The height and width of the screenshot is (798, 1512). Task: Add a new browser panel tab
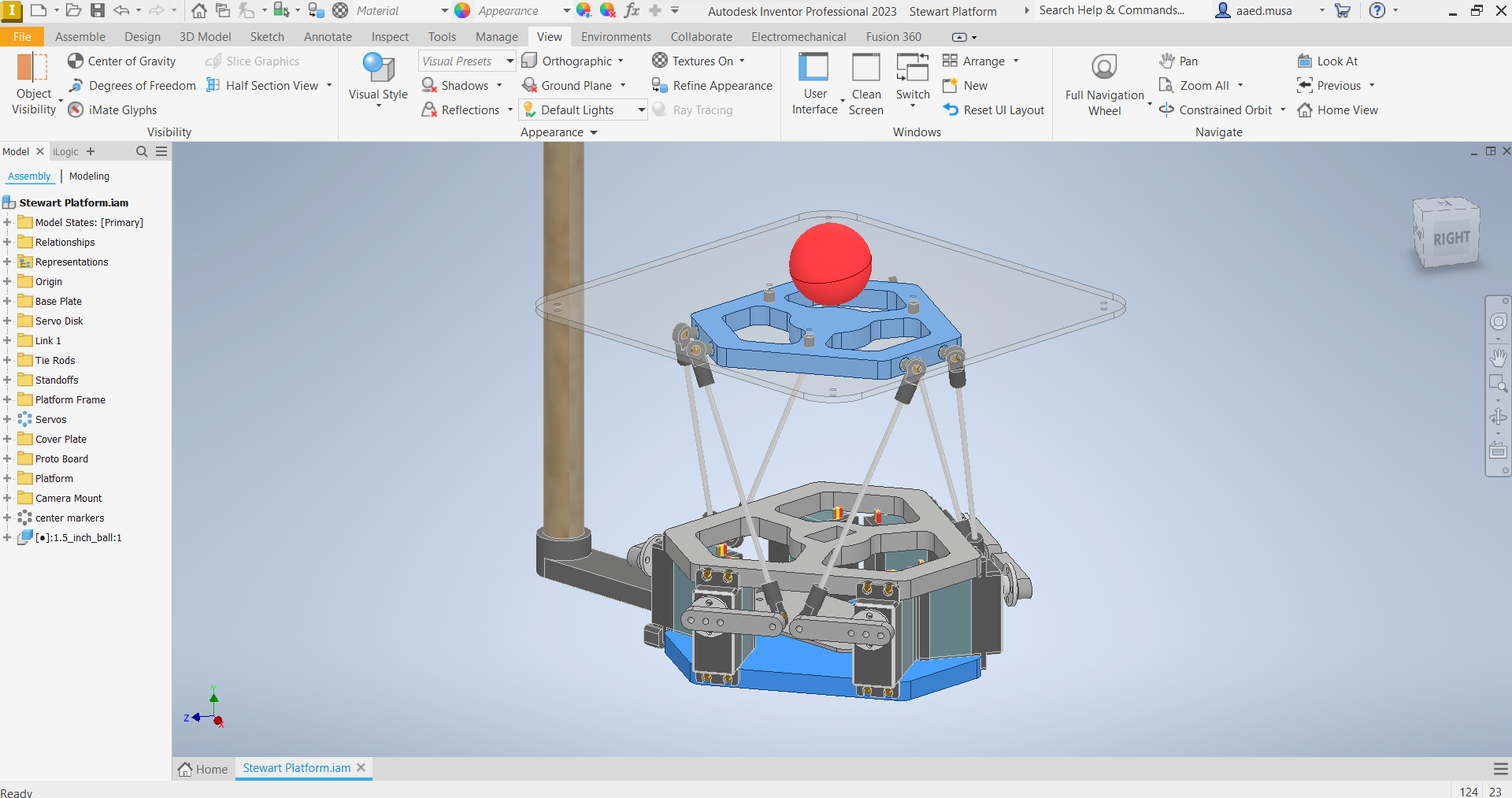pyautogui.click(x=91, y=151)
